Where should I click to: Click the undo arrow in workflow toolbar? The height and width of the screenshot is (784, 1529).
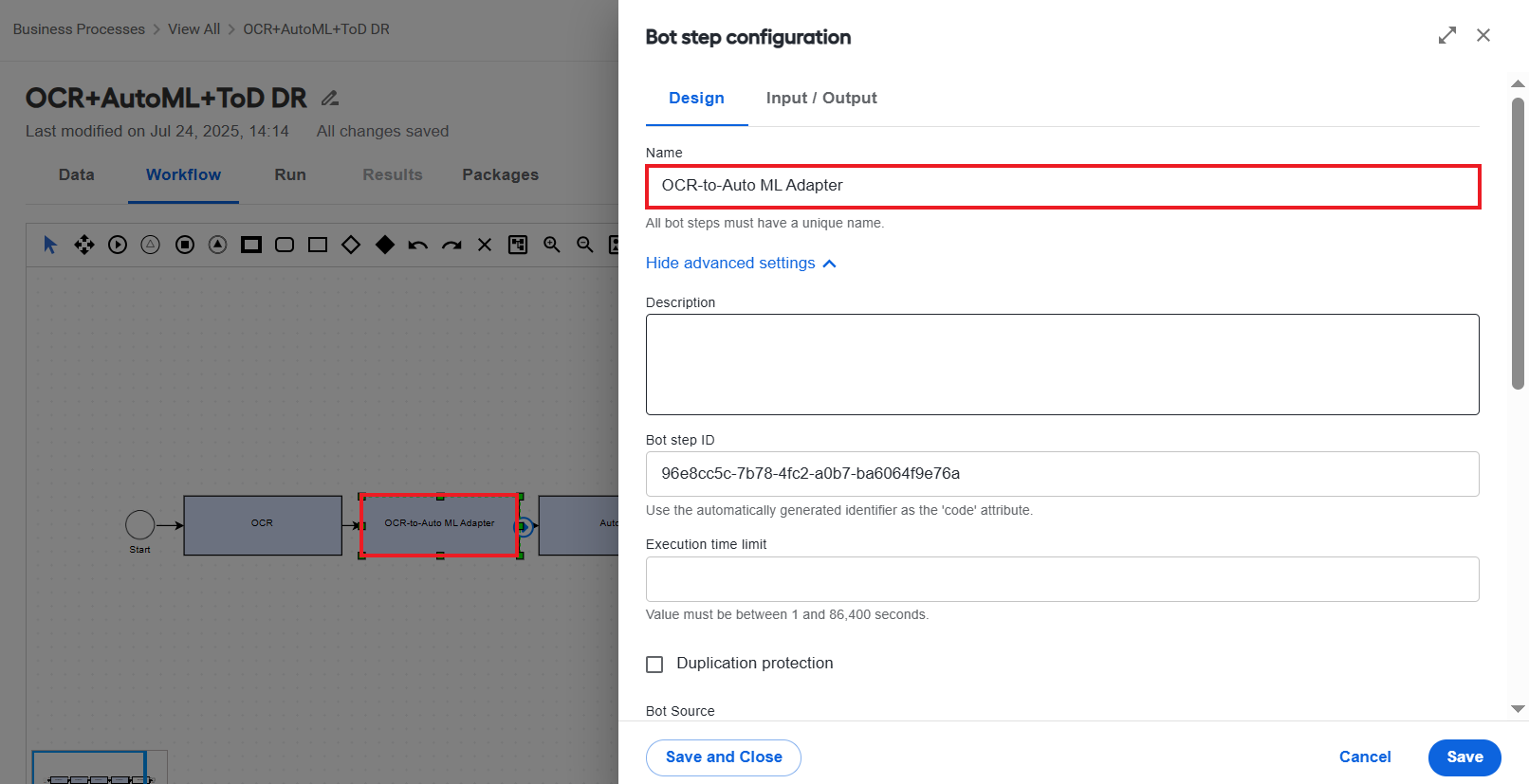[417, 245]
